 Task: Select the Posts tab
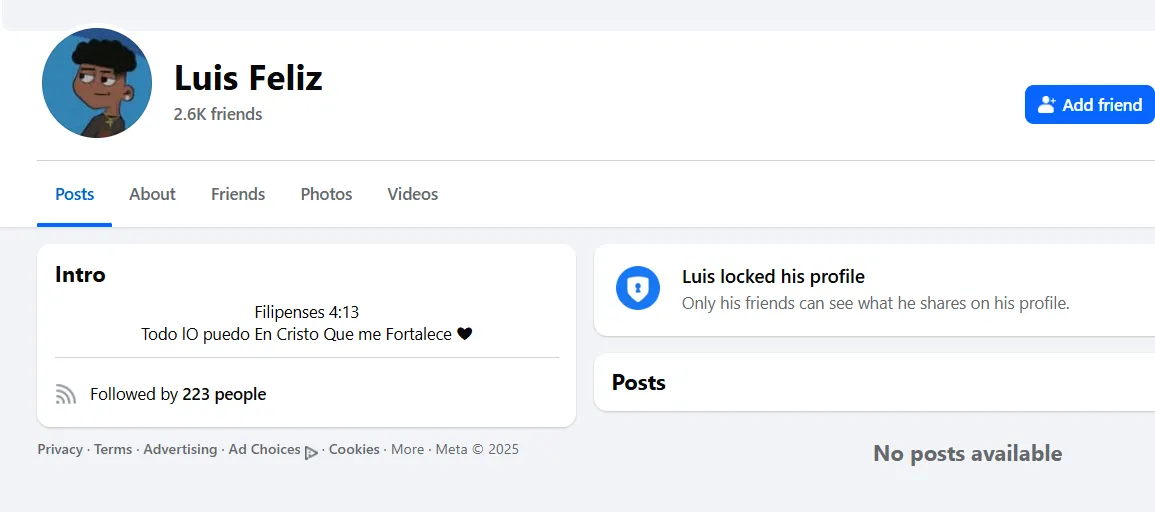[75, 194]
